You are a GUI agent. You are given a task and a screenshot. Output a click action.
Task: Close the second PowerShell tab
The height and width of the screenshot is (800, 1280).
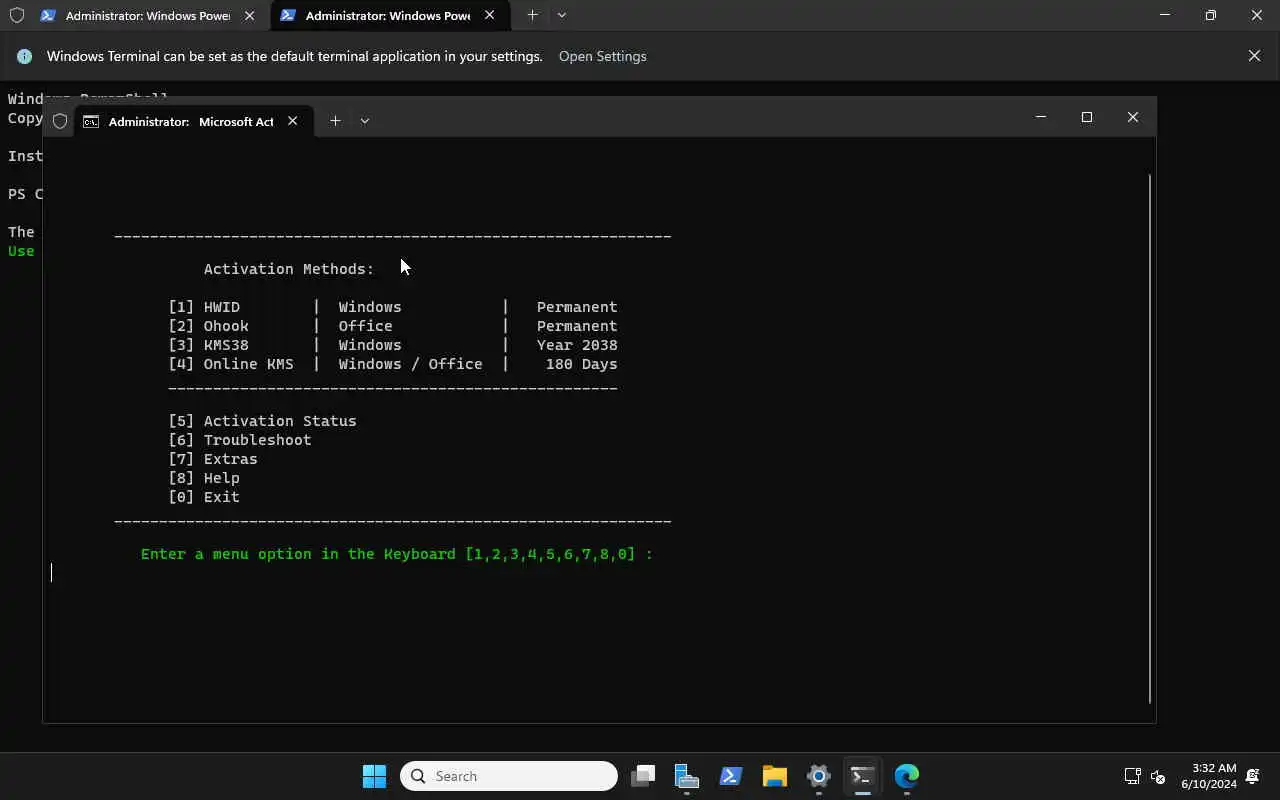coord(489,16)
